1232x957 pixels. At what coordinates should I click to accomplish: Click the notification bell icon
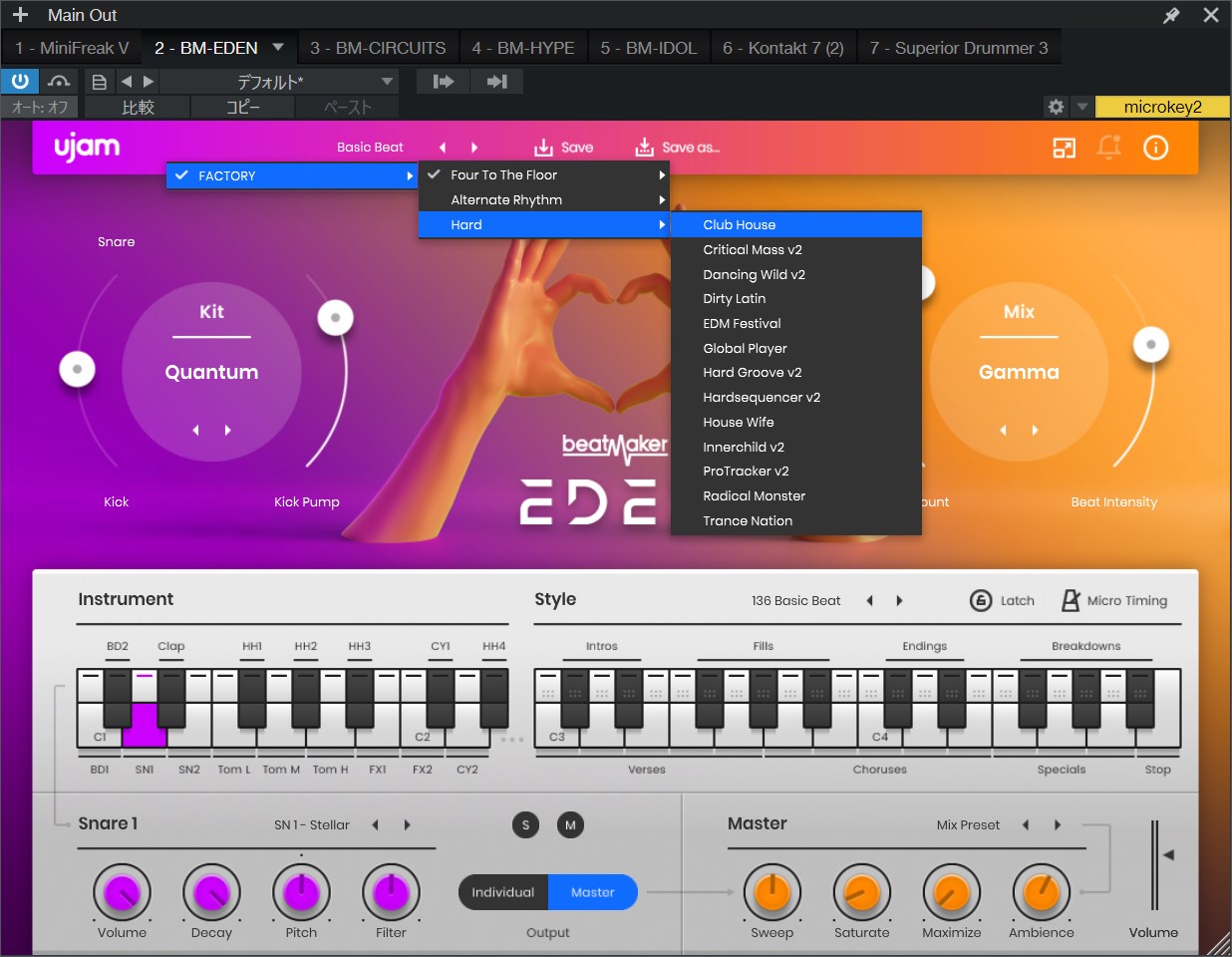coord(1108,148)
